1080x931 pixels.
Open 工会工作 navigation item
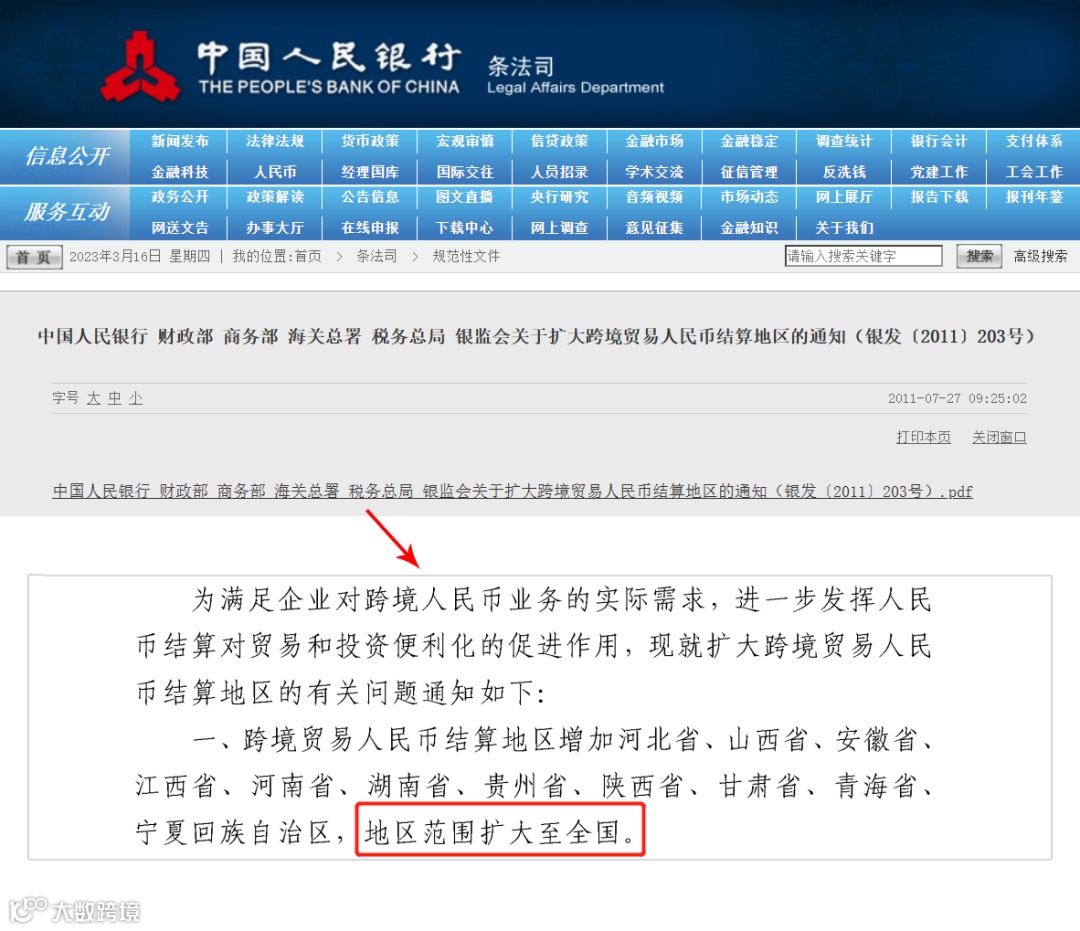click(1034, 171)
